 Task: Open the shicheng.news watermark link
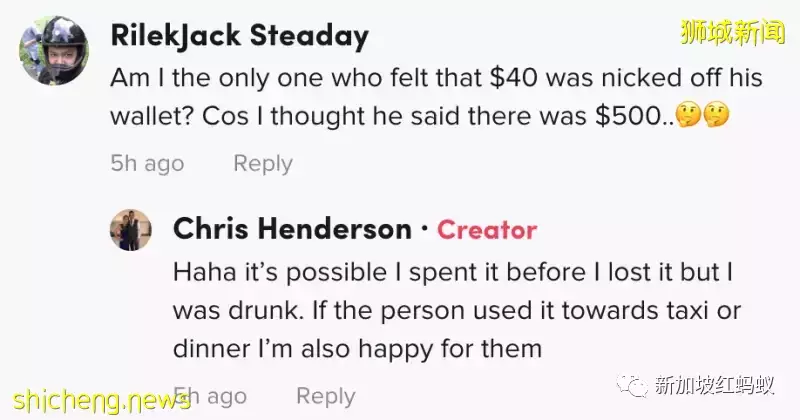tap(96, 400)
